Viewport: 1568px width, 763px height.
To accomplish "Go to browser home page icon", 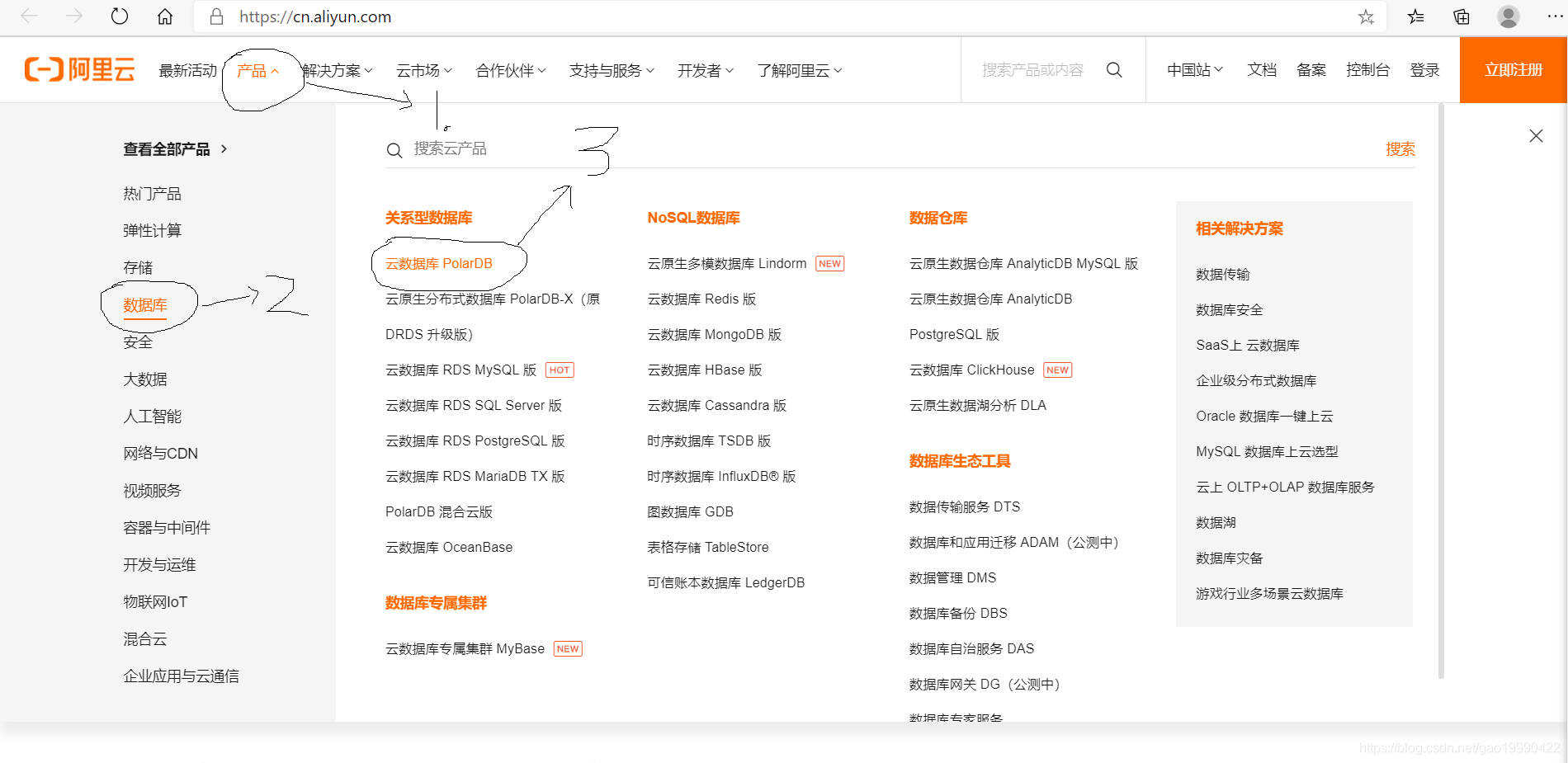I will coord(165,16).
